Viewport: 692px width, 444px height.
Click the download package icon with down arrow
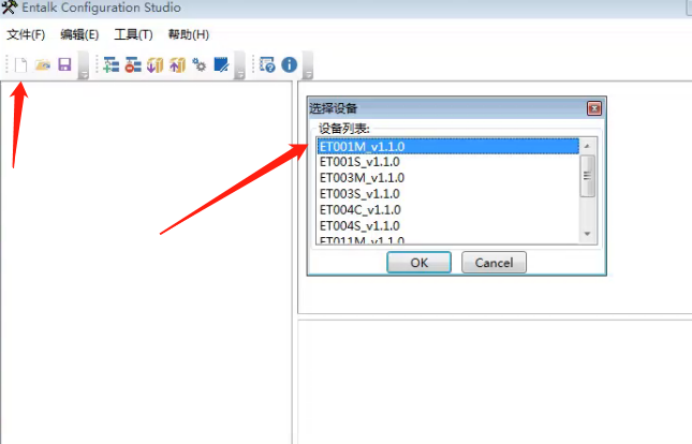(155, 65)
